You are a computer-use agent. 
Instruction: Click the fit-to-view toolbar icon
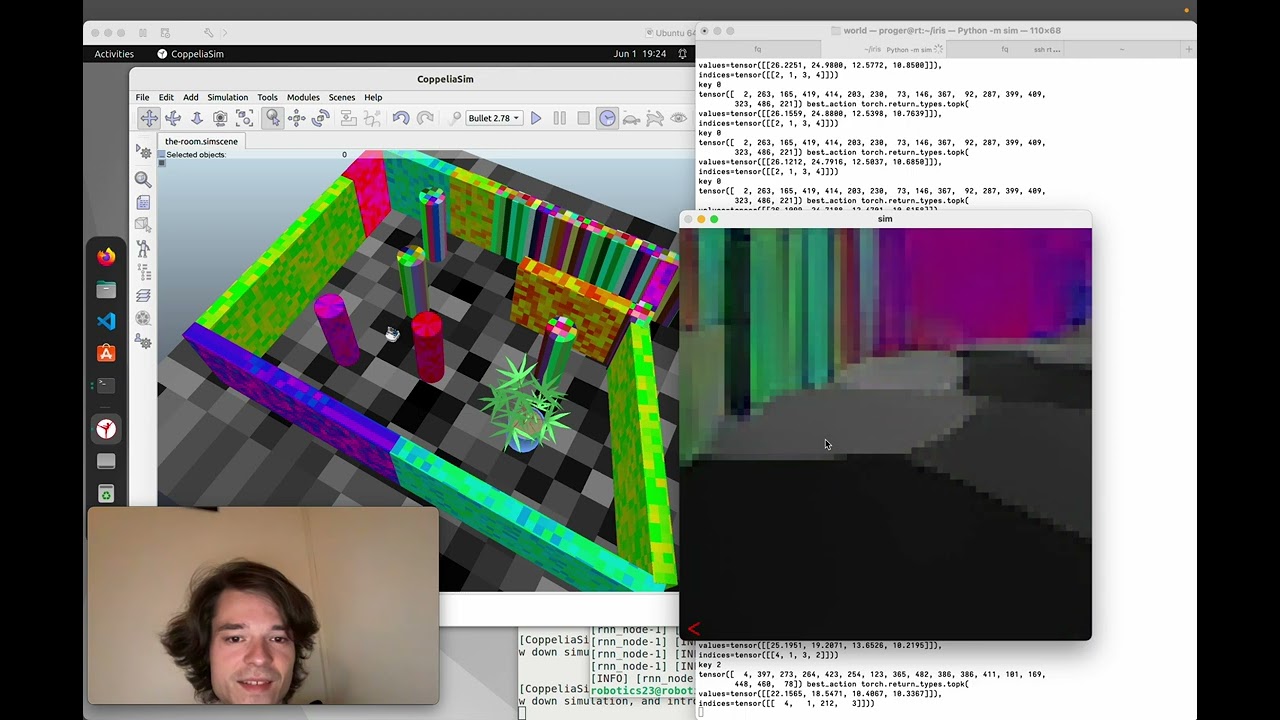245,118
